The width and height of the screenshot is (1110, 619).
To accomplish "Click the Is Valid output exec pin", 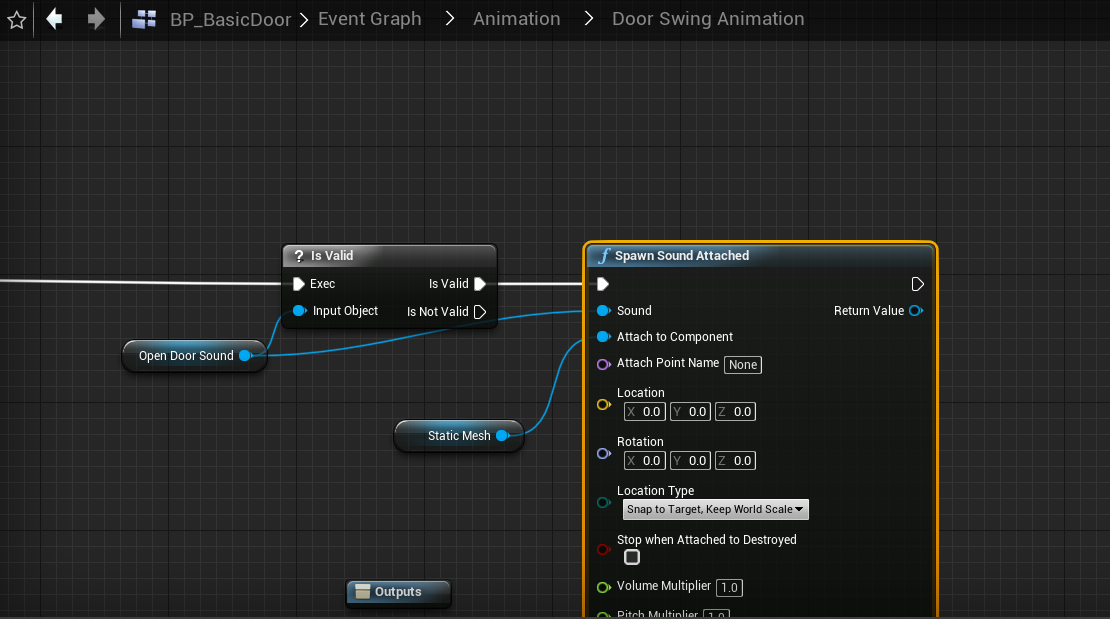I will click(x=480, y=284).
